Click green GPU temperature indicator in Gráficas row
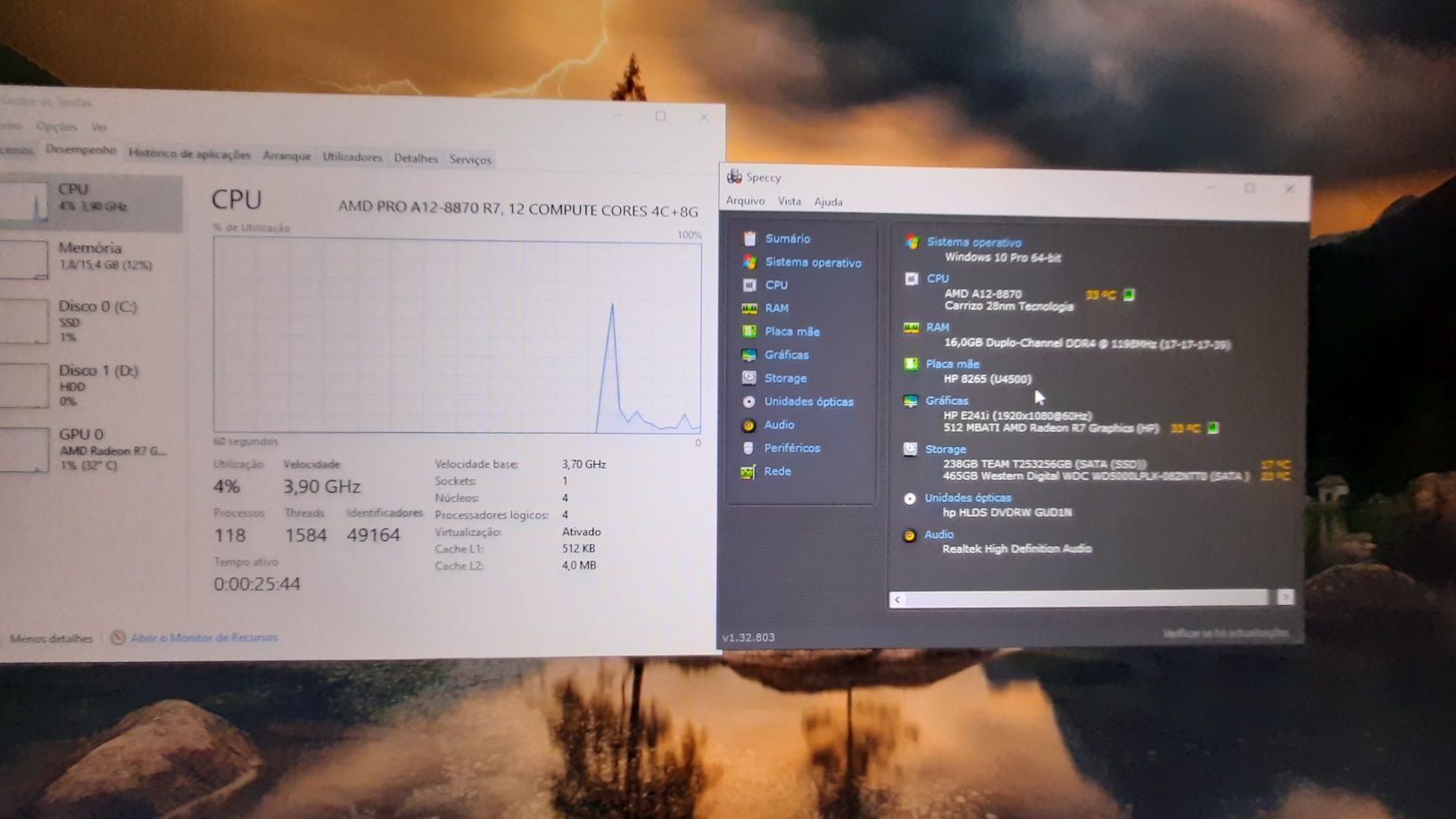1456x819 pixels. (x=1212, y=428)
